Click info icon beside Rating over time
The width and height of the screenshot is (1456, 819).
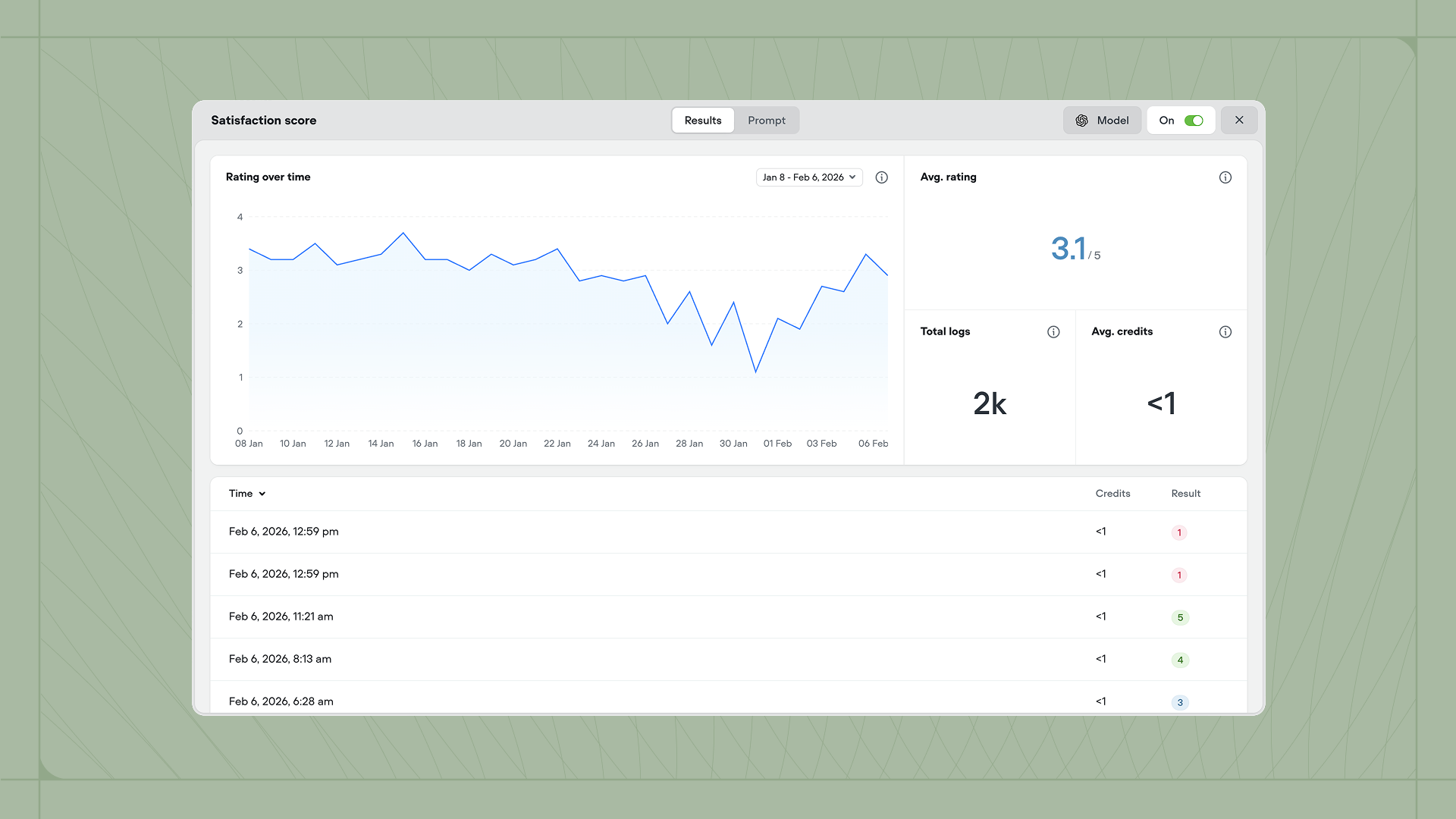click(x=881, y=177)
